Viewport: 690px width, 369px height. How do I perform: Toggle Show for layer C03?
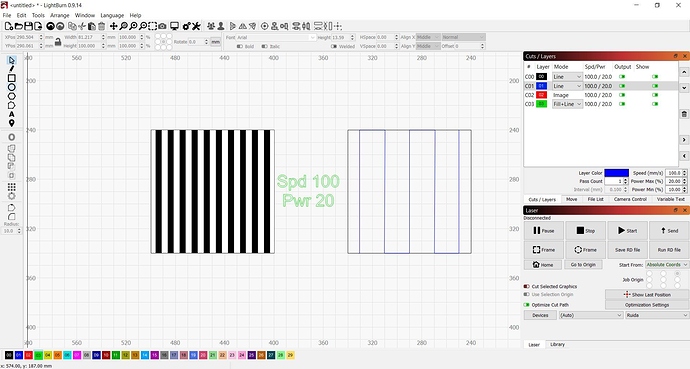pyautogui.click(x=655, y=104)
